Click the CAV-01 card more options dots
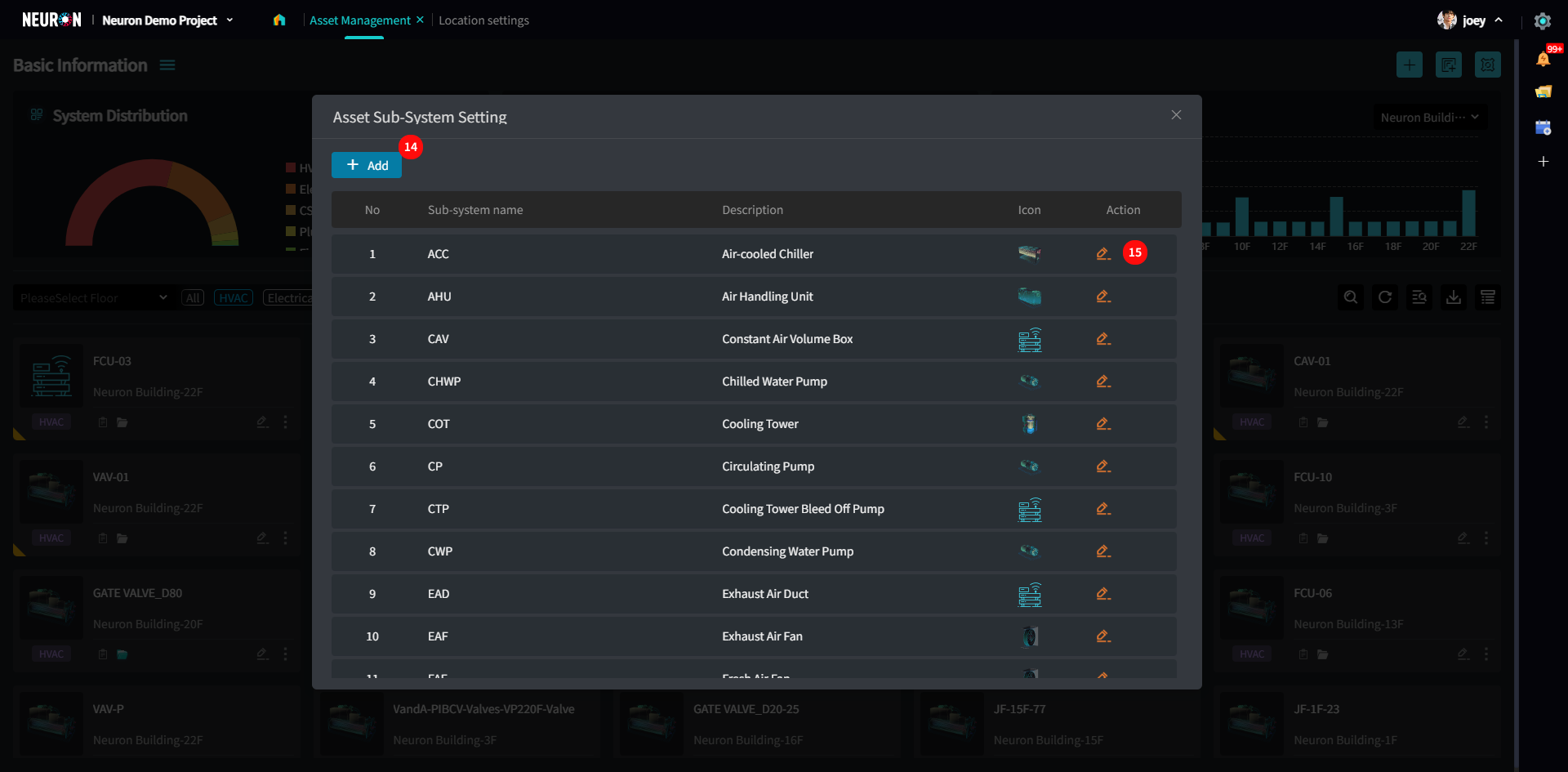Viewport: 1568px width, 772px height. pos(1486,422)
